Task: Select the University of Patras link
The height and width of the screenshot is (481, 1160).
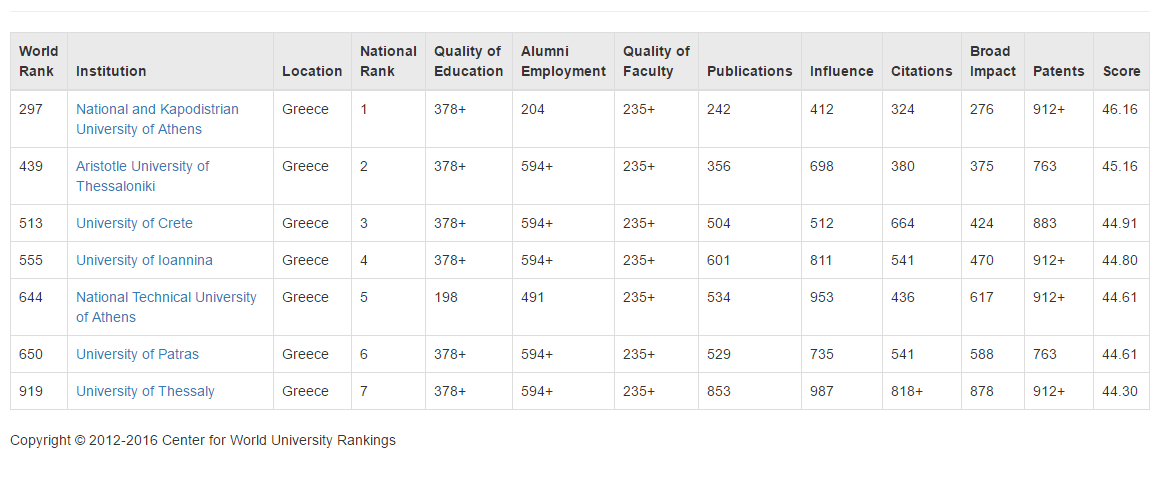Action: point(137,354)
